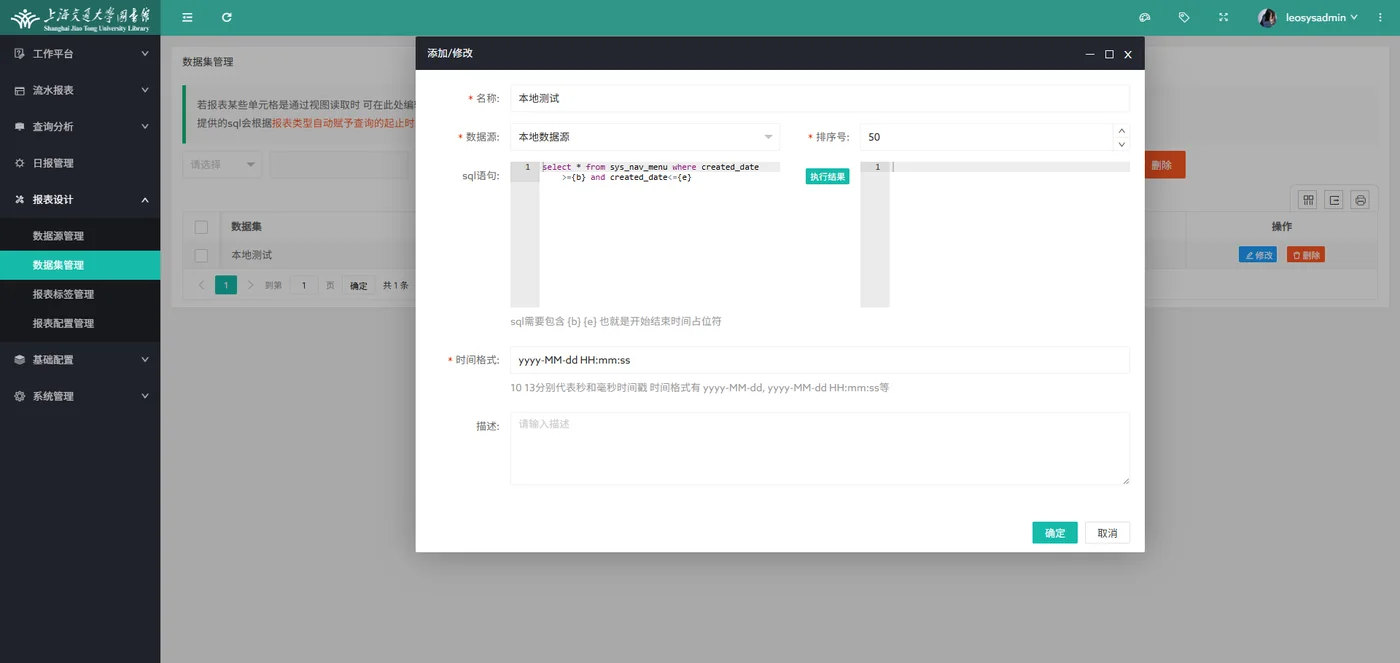Click inside the sql语句 code editor

tap(645, 234)
